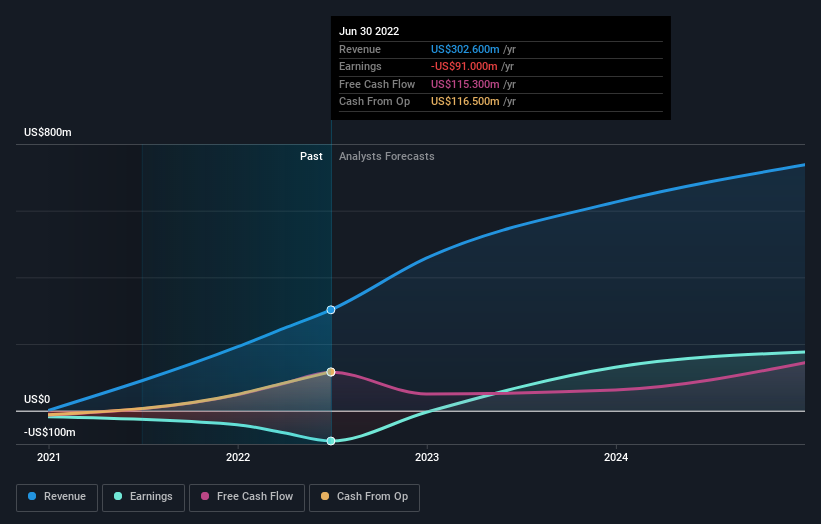Click the teal Earnings data point marker
Screen dimensions: 821x524
pos(331,441)
